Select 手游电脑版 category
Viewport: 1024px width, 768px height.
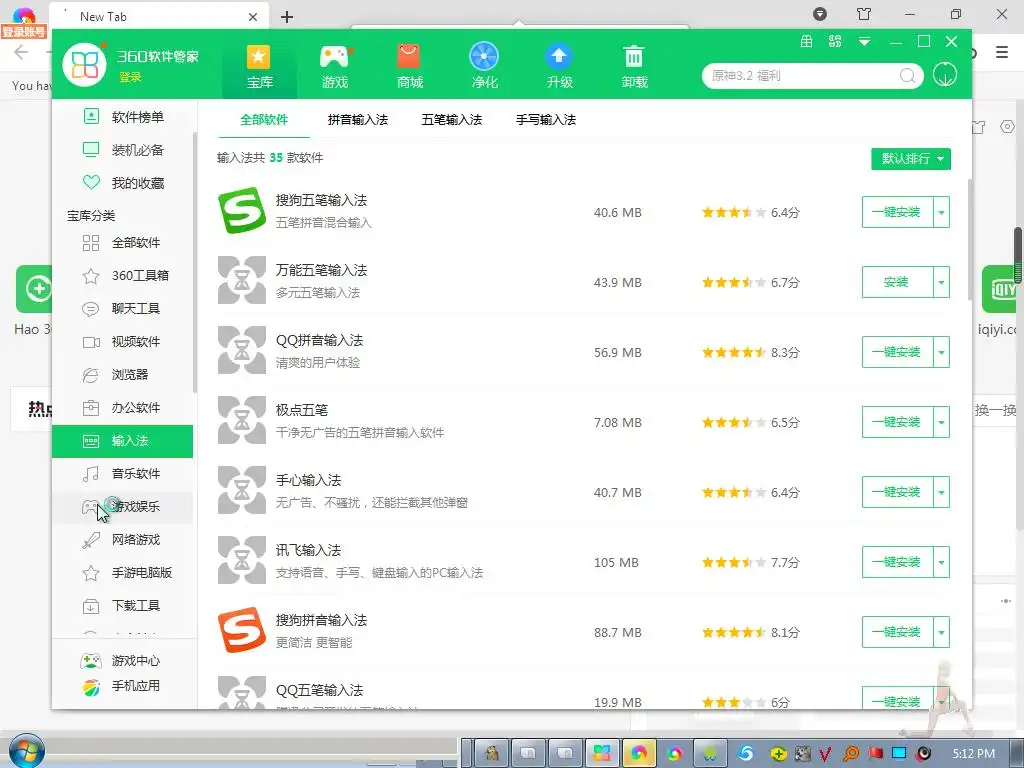click(124, 573)
